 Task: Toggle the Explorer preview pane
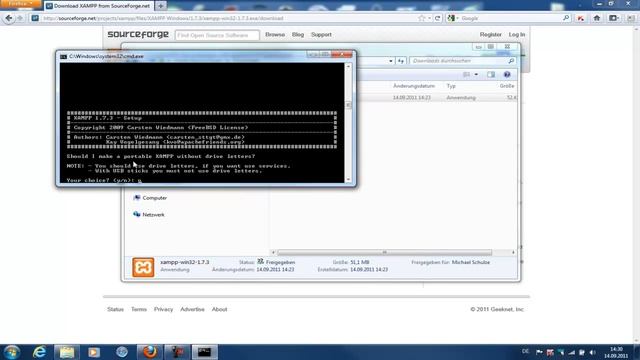pos(491,75)
